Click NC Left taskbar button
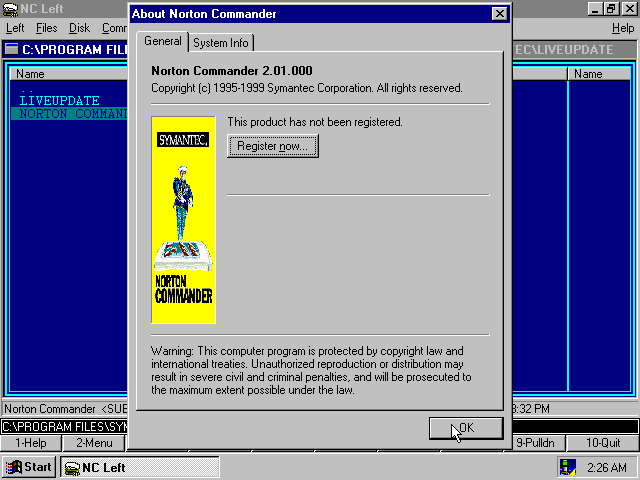640x480 pixels. click(x=140, y=467)
